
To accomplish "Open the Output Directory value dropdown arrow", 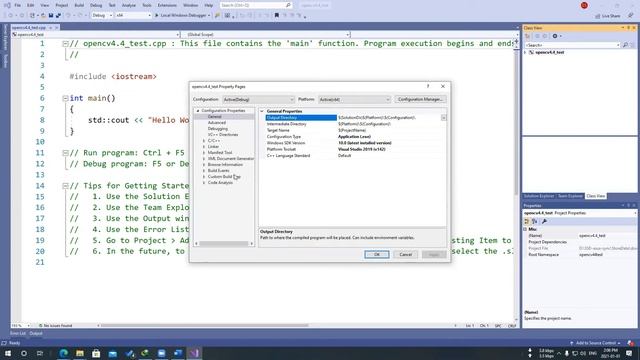I will pos(443,118).
